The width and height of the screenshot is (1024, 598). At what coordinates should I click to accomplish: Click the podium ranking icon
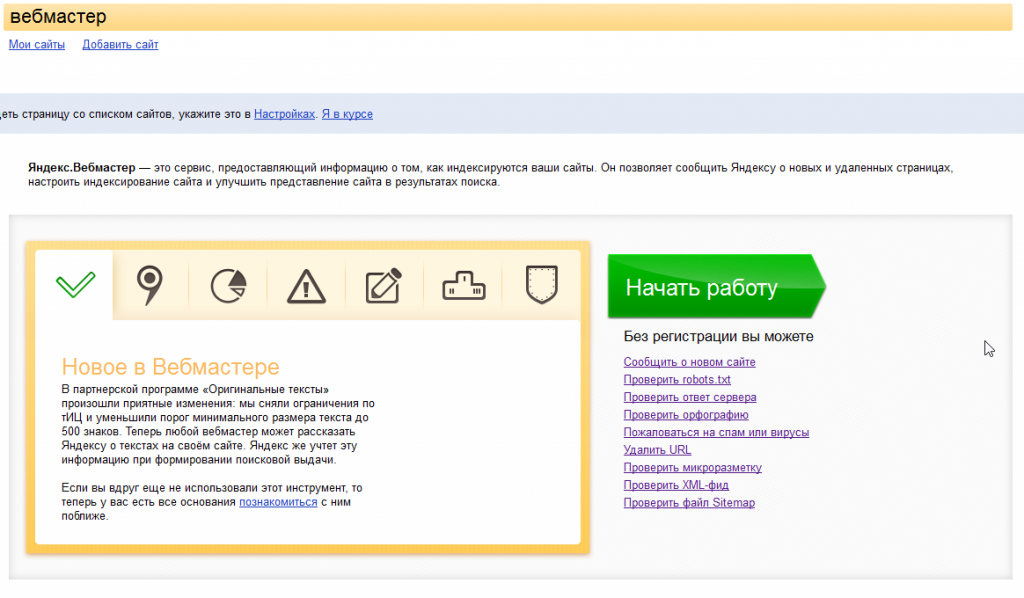(463, 285)
